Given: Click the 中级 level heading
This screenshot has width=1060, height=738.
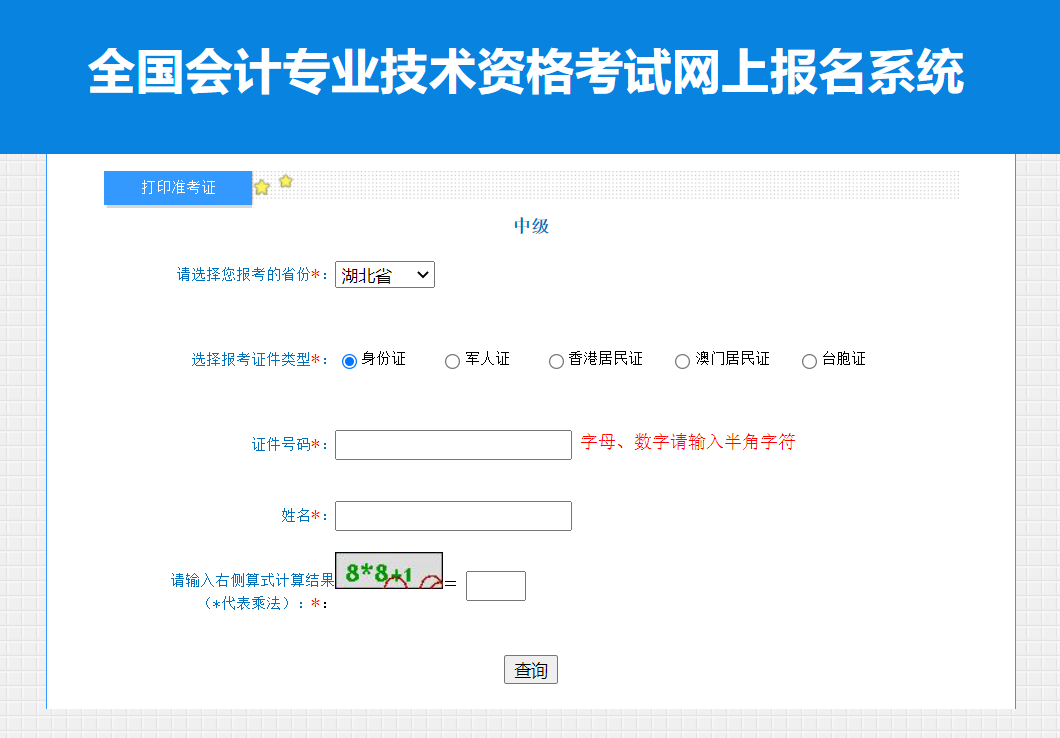Looking at the screenshot, I should (x=530, y=224).
